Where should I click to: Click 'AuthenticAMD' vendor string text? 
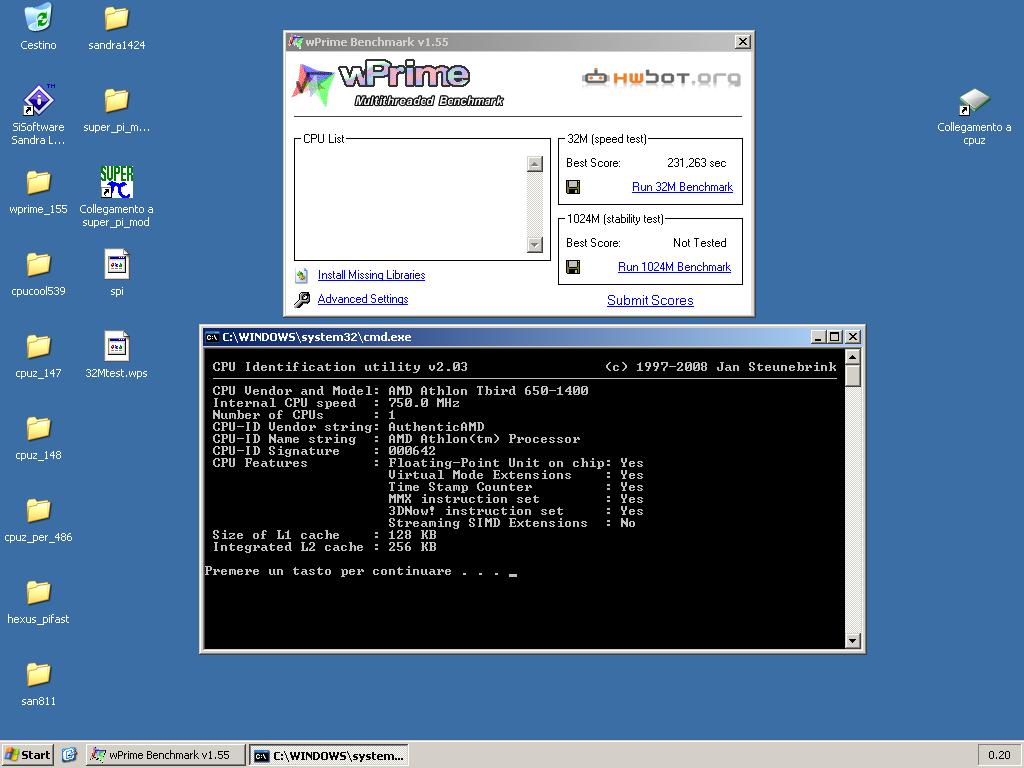[436, 427]
